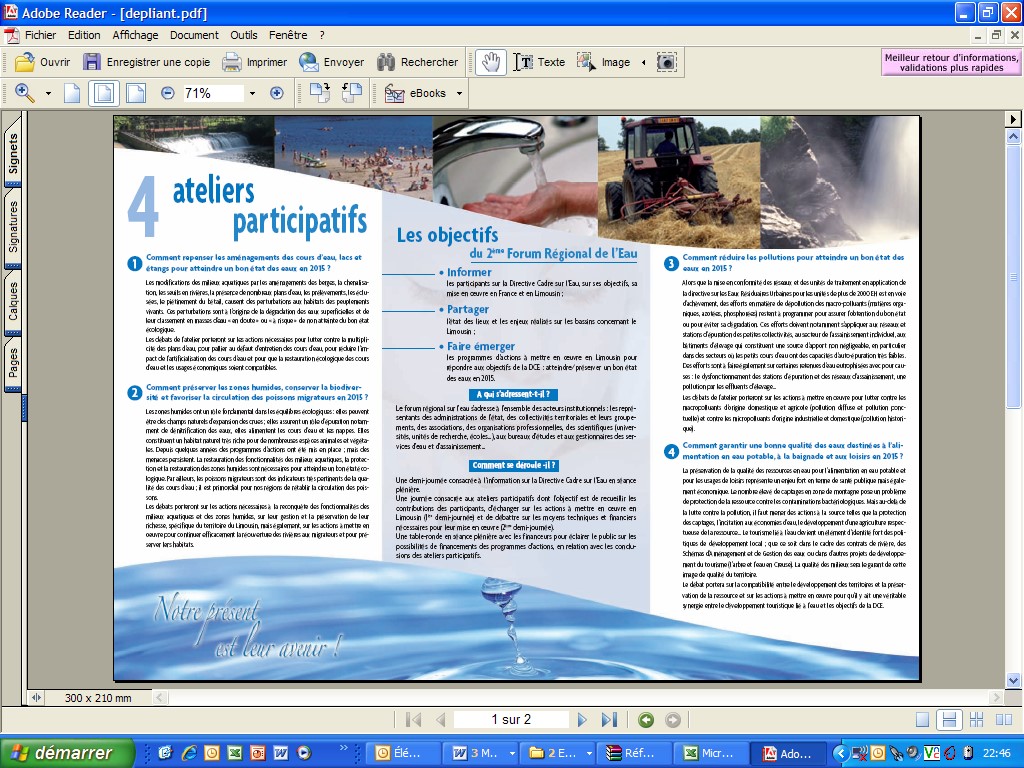
Task: Go to previous view green arrow
Action: point(646,720)
